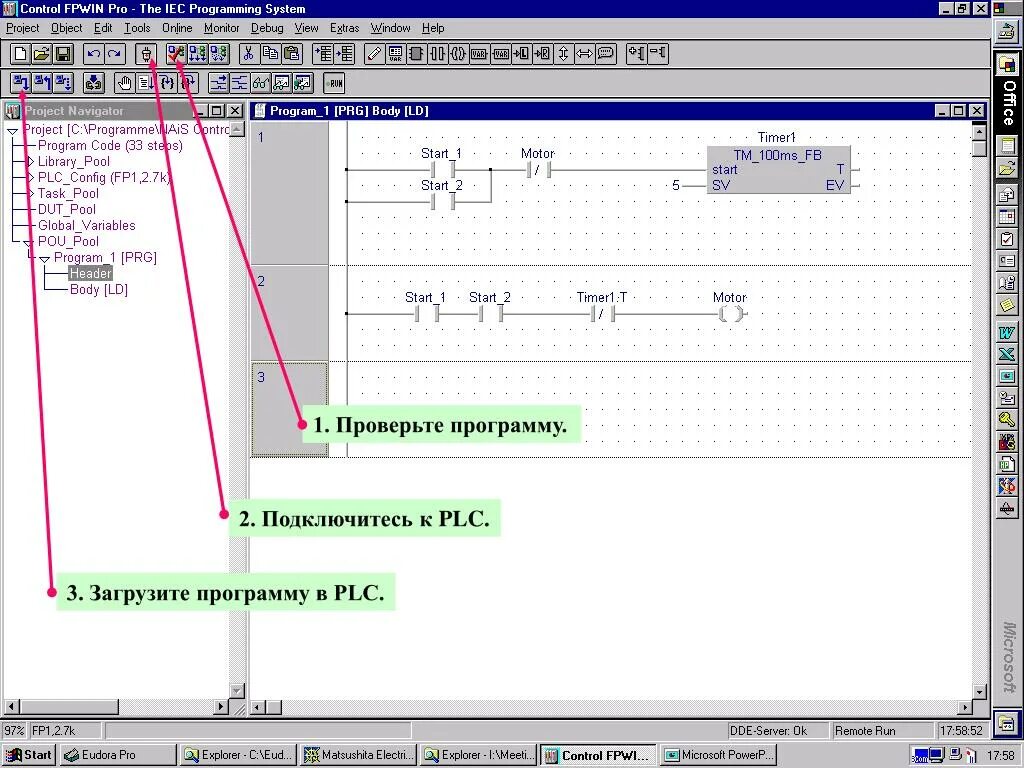Viewport: 1024px width, 768px height.
Task: Select Global_Variables in navigator
Action: coord(86,225)
